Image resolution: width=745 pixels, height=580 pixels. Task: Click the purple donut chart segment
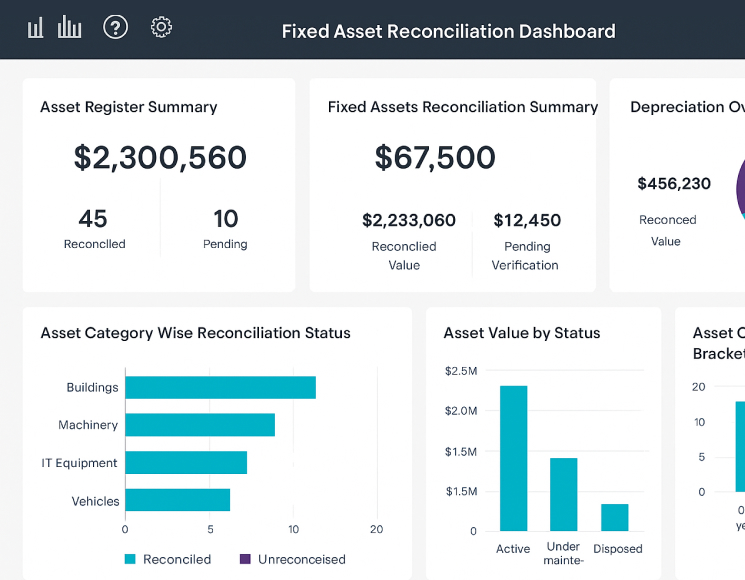coord(740,188)
